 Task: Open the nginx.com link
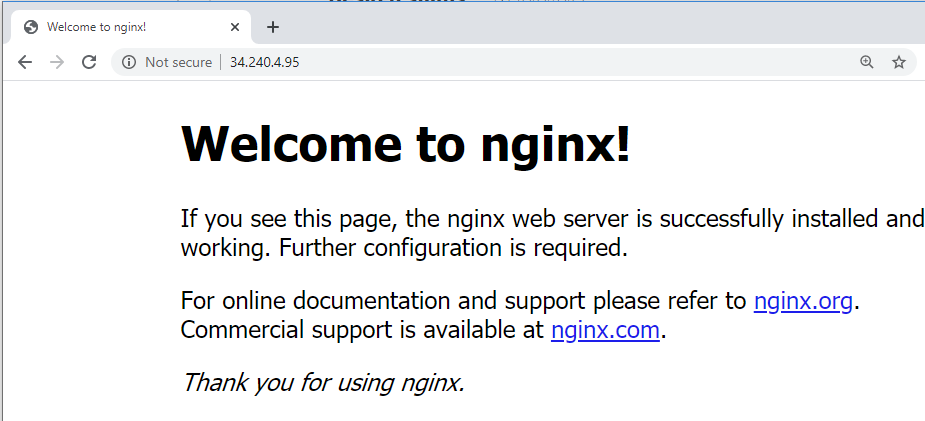click(x=605, y=330)
